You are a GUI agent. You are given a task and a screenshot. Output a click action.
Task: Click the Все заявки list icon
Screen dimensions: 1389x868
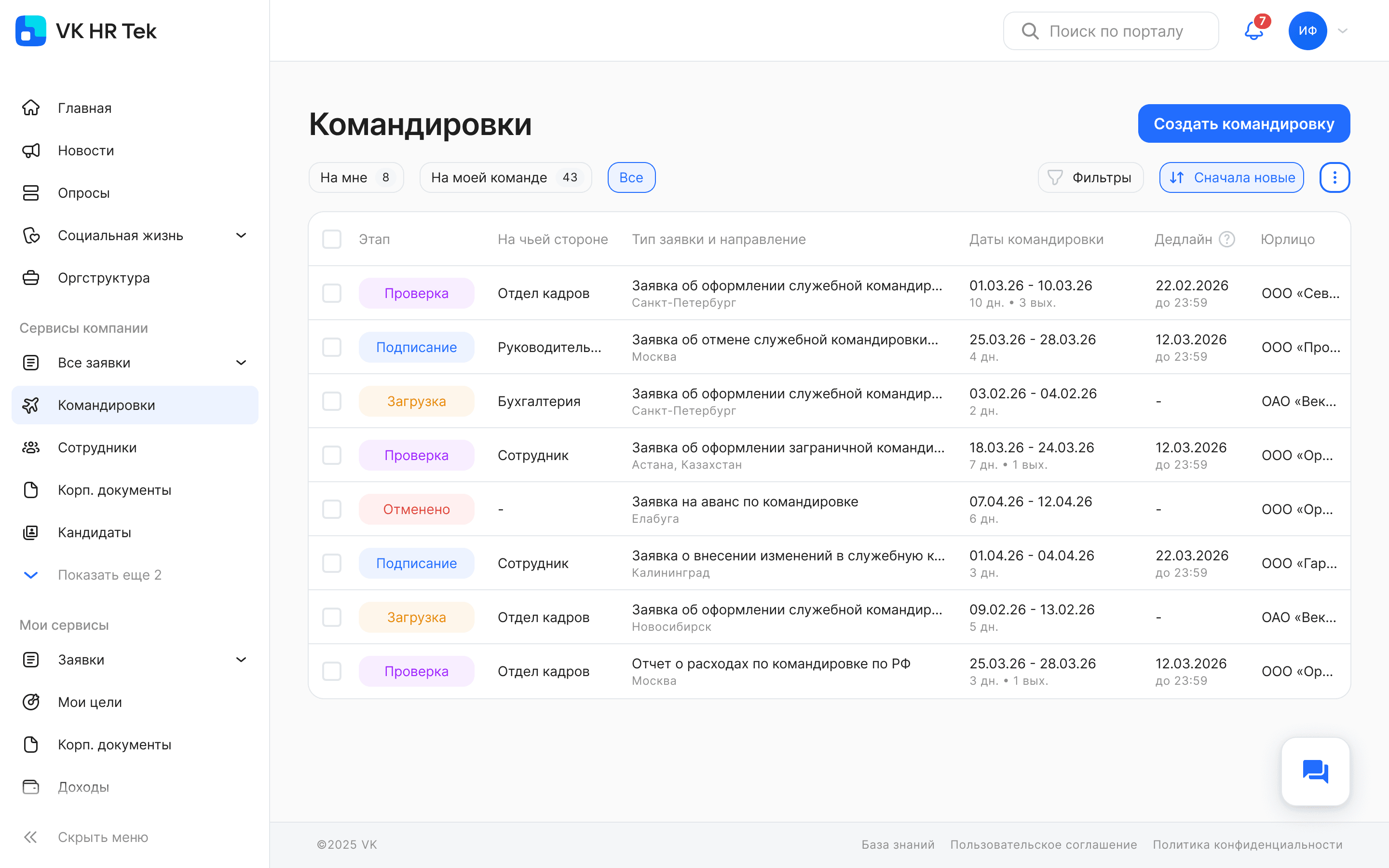point(31,363)
